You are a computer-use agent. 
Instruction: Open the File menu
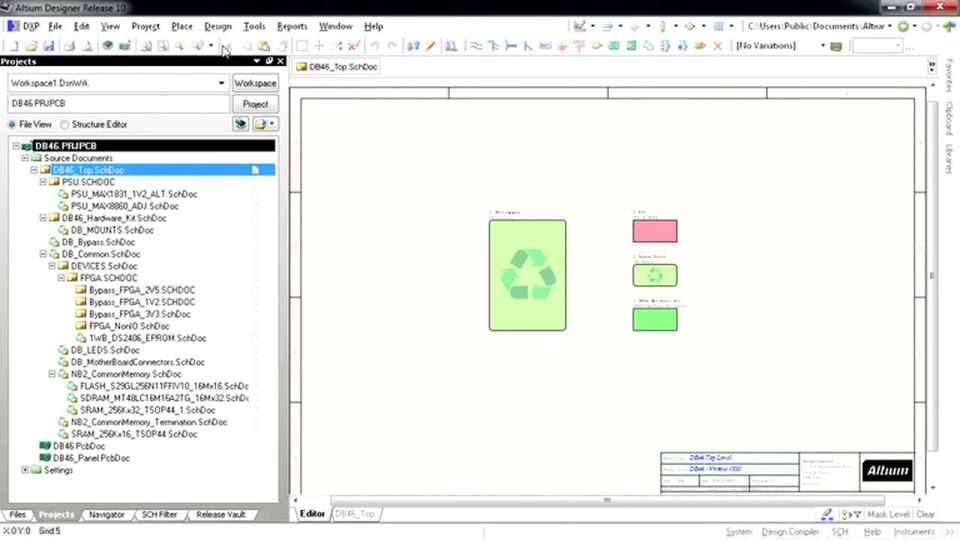(x=55, y=26)
